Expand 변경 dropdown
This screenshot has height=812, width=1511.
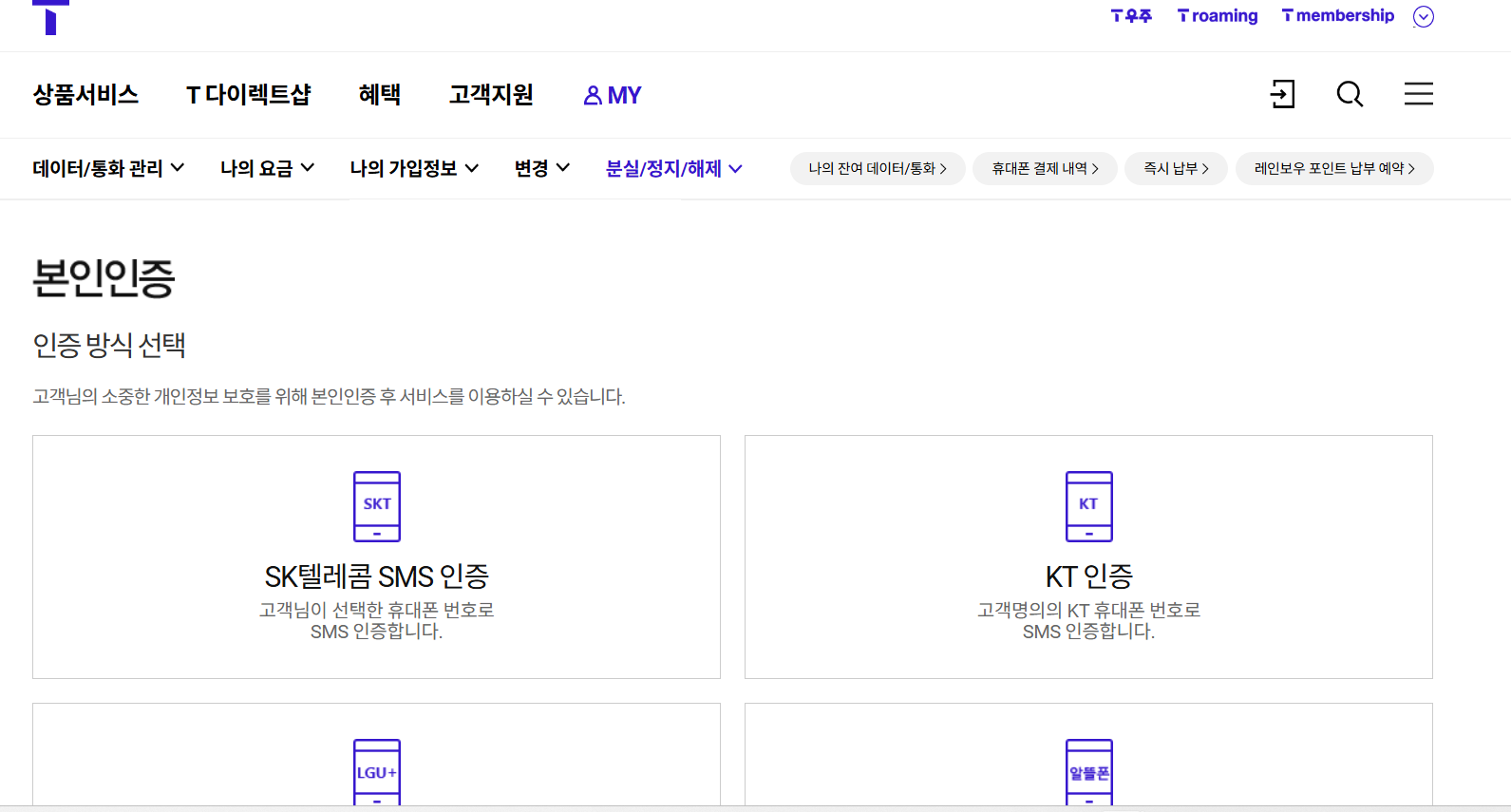[541, 169]
